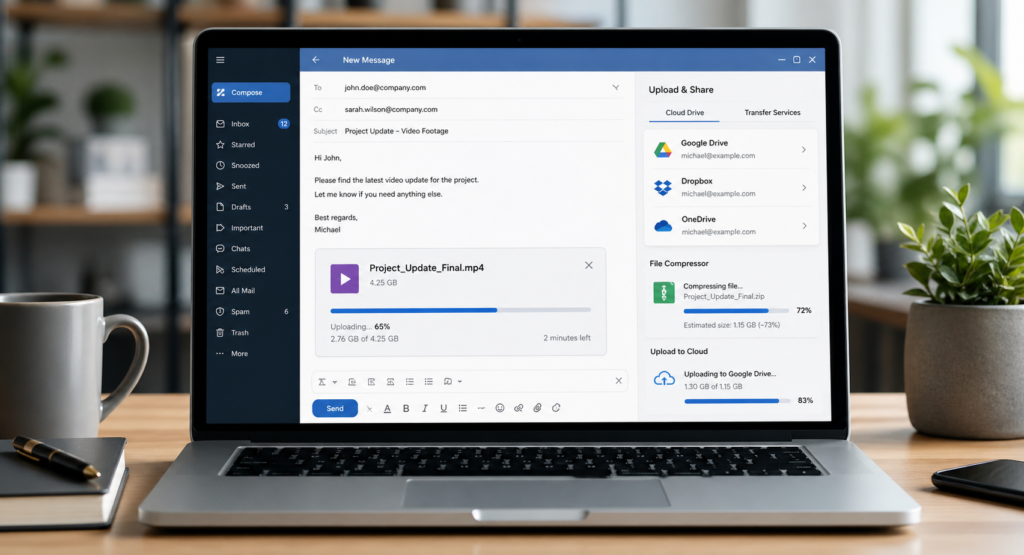Screen dimensions: 1024x555
Task: Click the discard X icon next to Send
Action: (369, 409)
